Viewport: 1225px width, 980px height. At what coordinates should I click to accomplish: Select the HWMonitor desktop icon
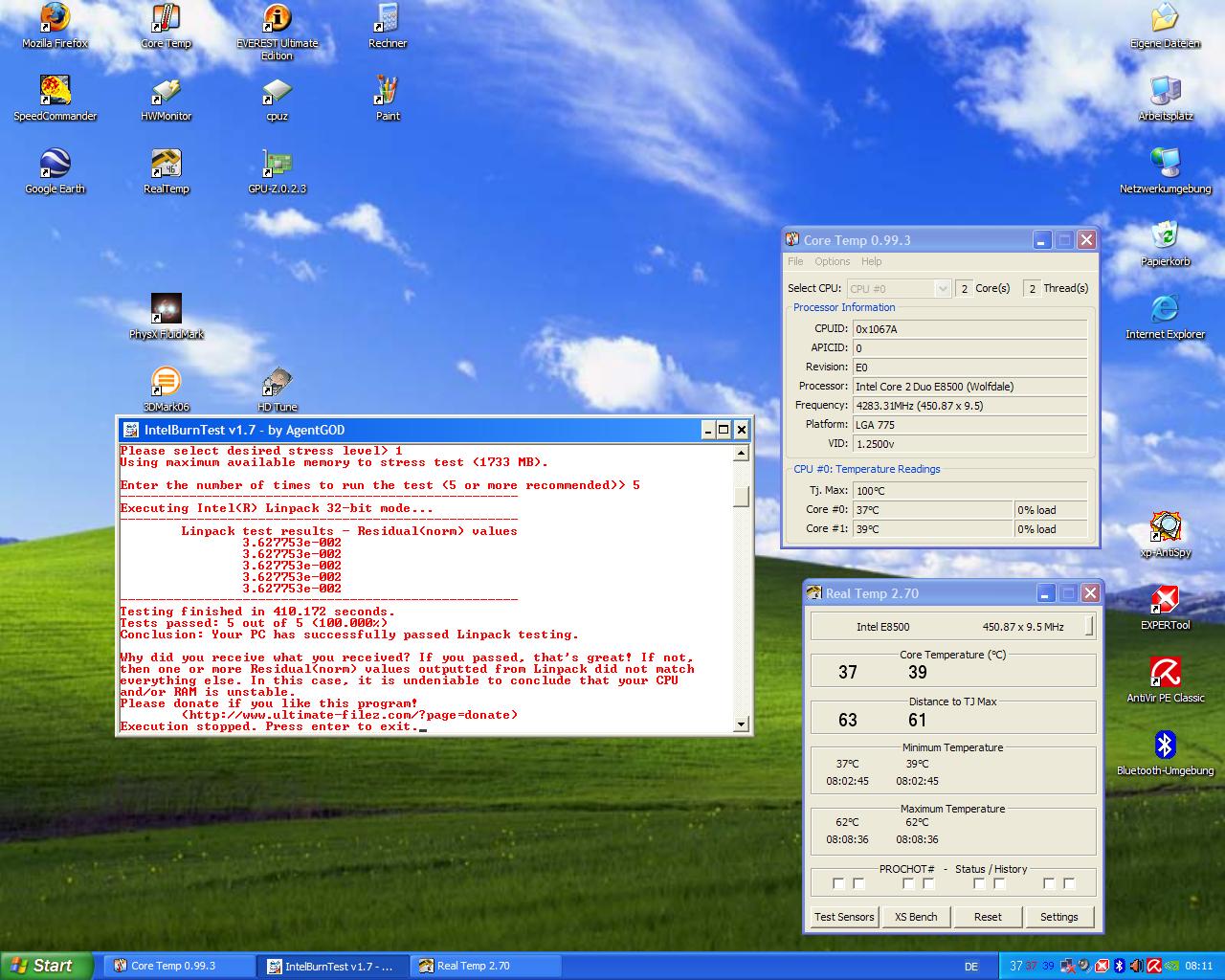coord(166,99)
